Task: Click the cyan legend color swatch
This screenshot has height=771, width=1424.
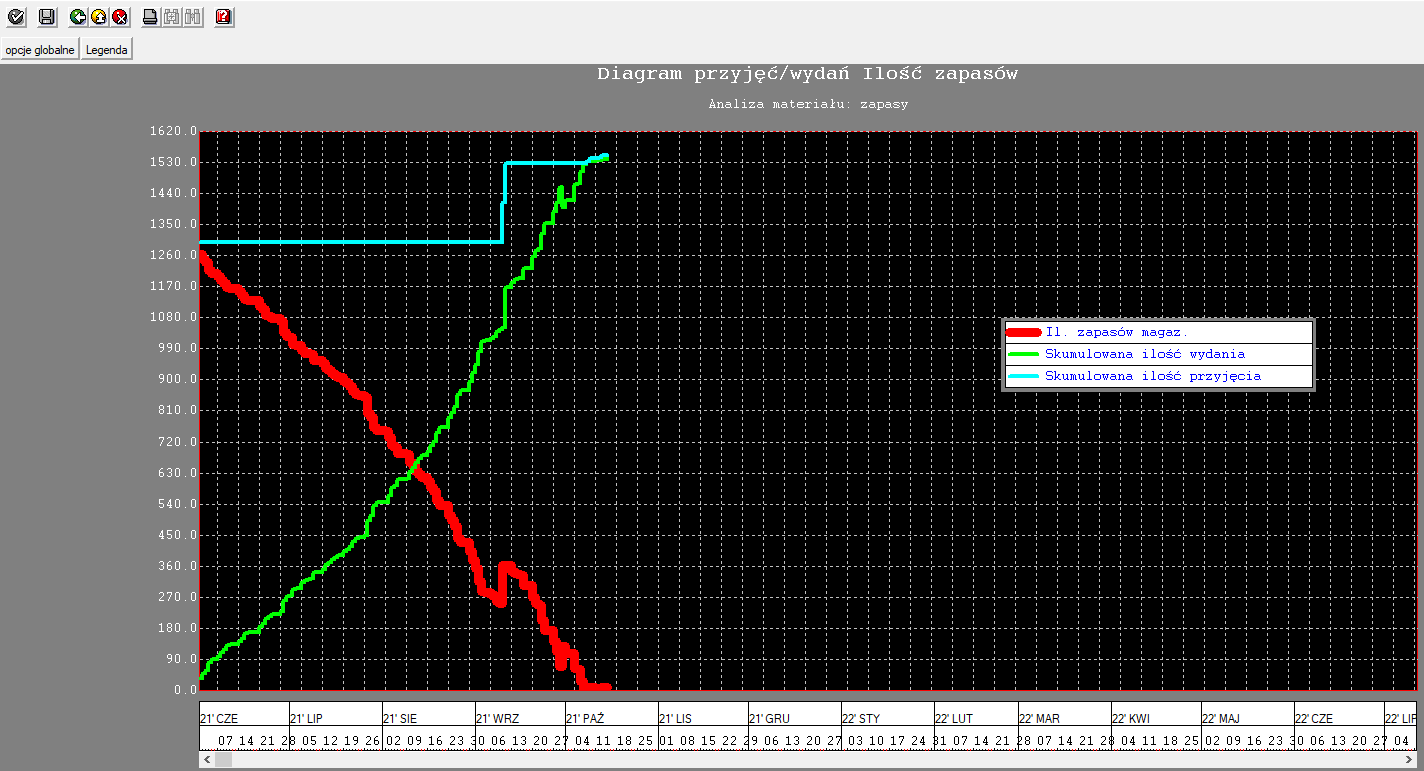Action: coord(1024,376)
